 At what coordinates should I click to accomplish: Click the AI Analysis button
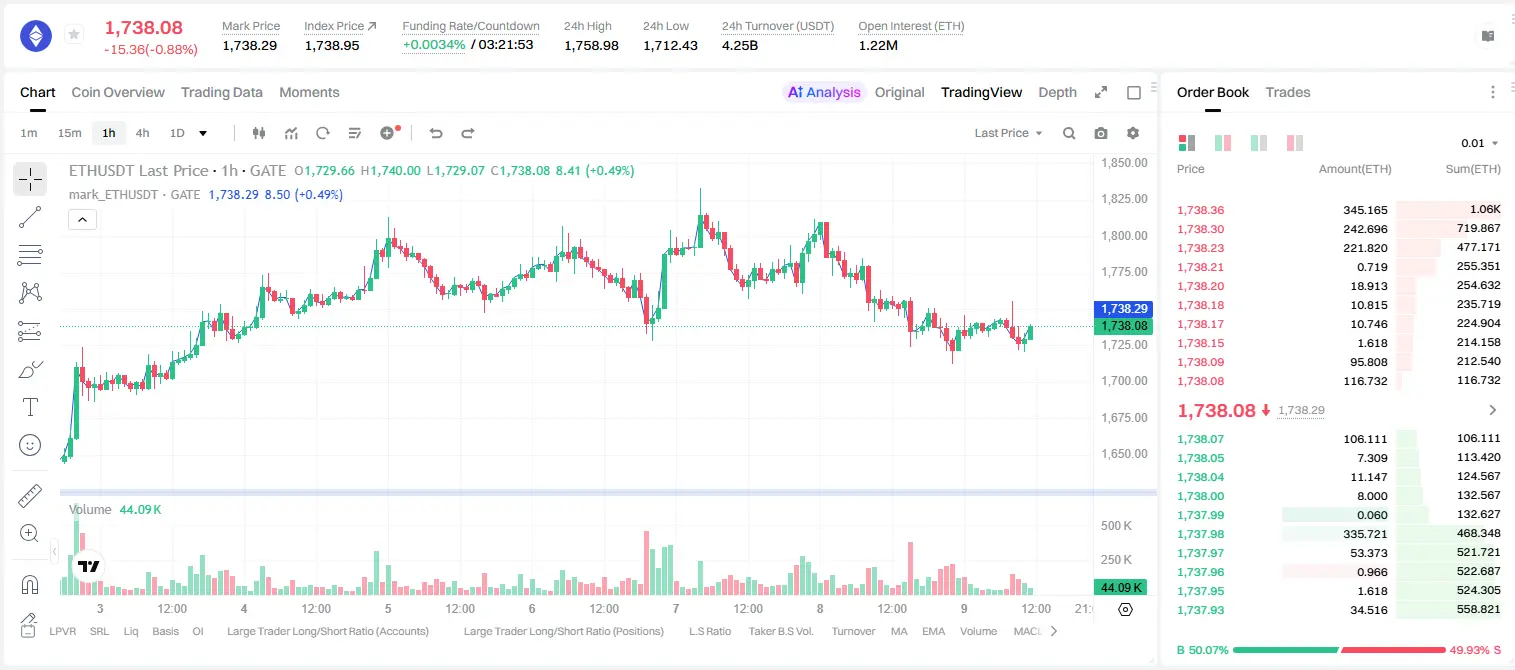823,92
